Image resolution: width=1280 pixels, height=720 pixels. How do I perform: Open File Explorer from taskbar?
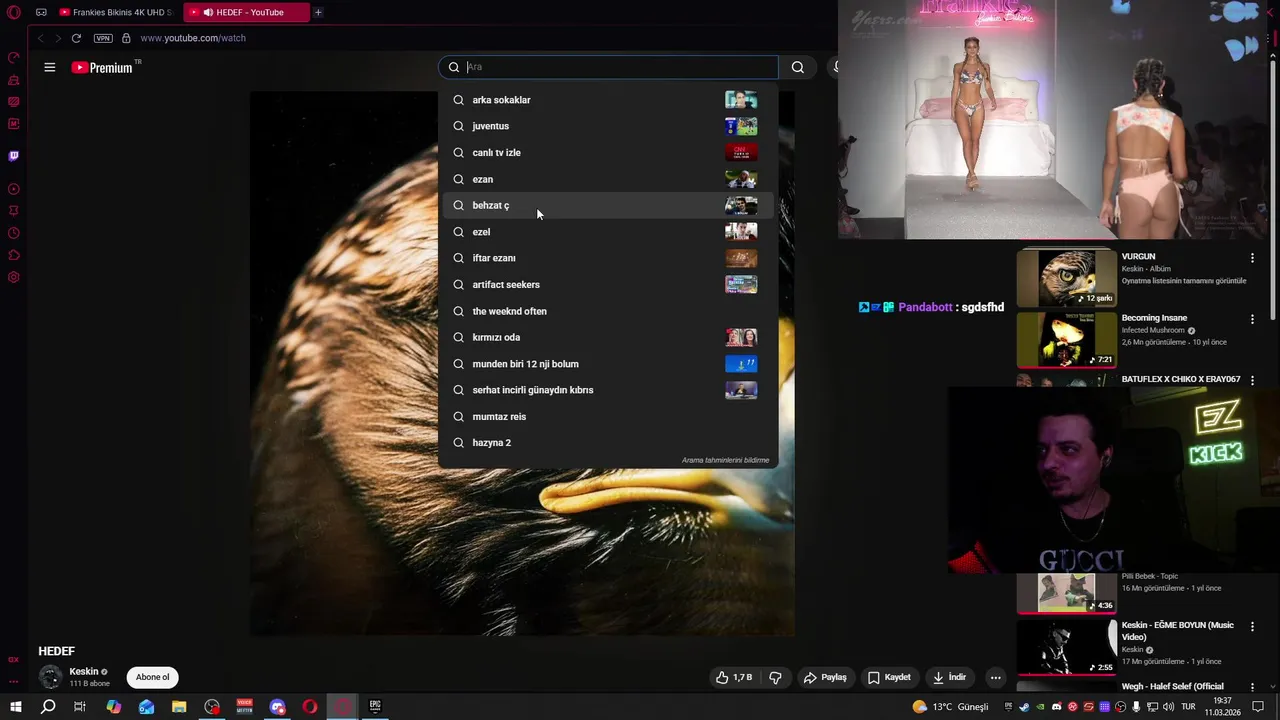click(179, 707)
